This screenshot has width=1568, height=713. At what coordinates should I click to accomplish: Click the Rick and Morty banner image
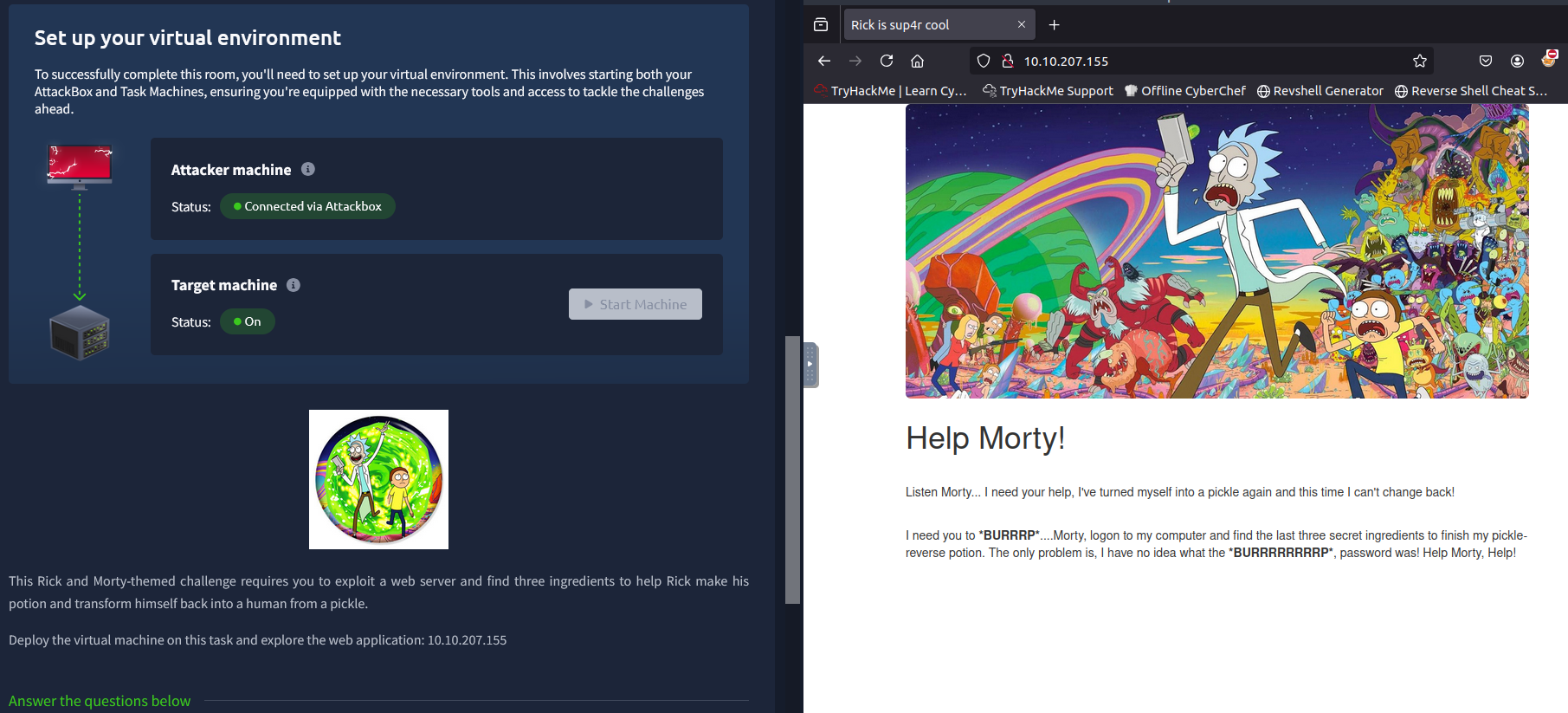click(1217, 251)
